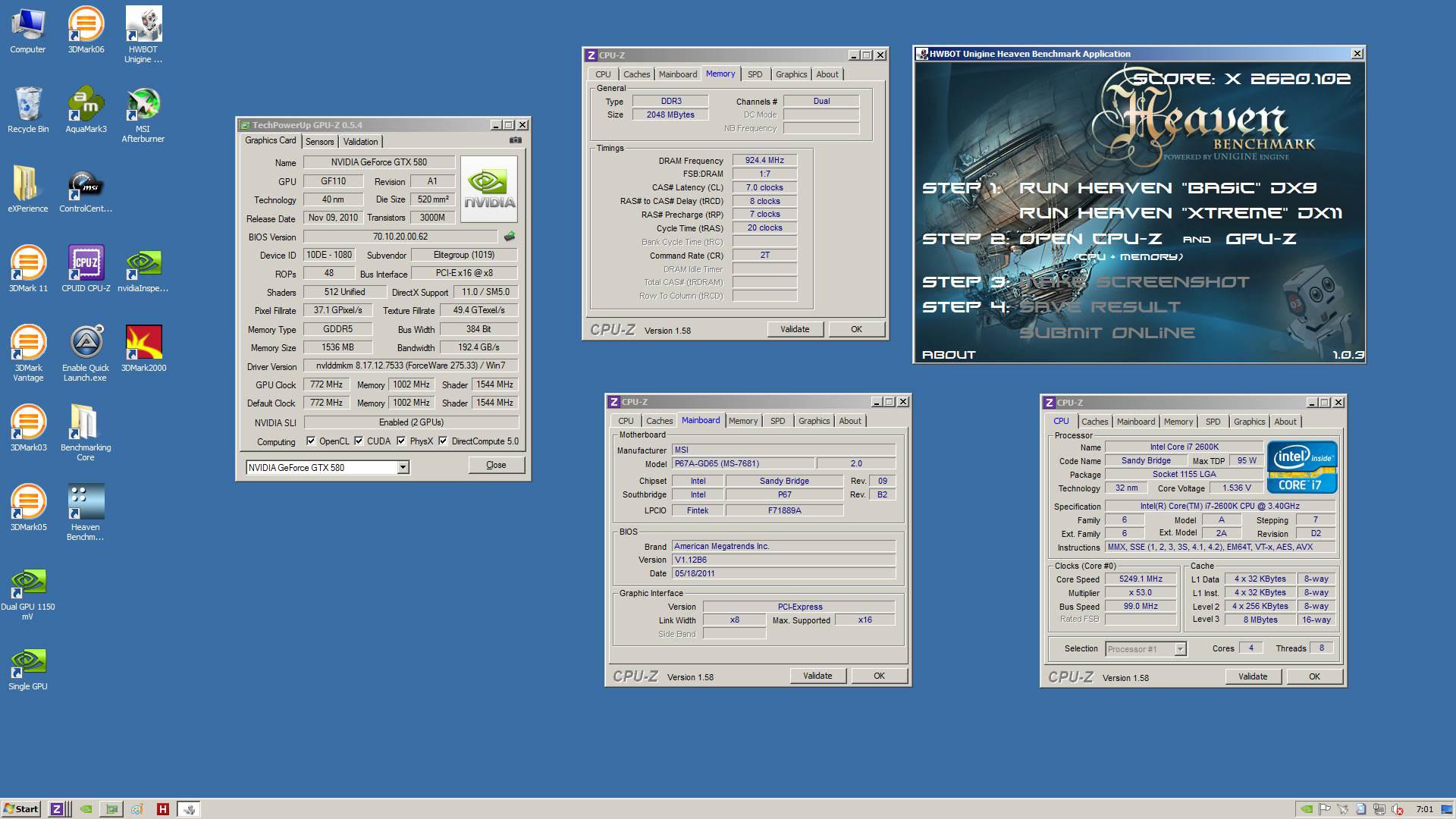Select Enable Quick Launch.exe icon
Viewport: 1456px width, 819px height.
pyautogui.click(x=86, y=353)
